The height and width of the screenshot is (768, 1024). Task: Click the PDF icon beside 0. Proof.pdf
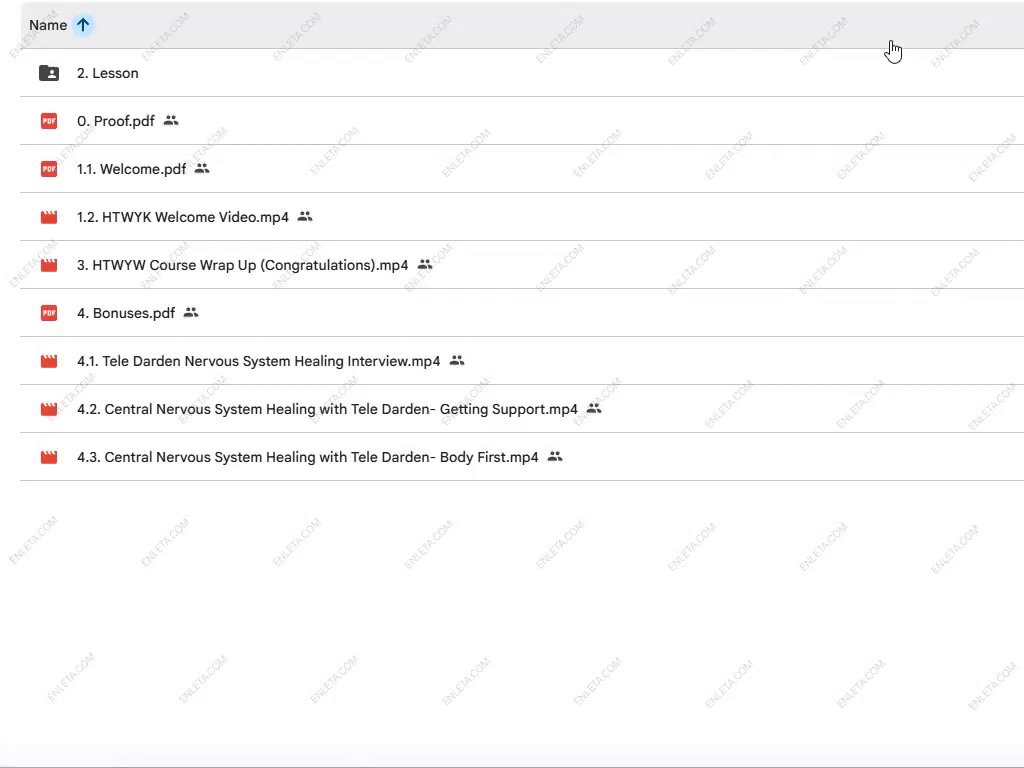48,121
